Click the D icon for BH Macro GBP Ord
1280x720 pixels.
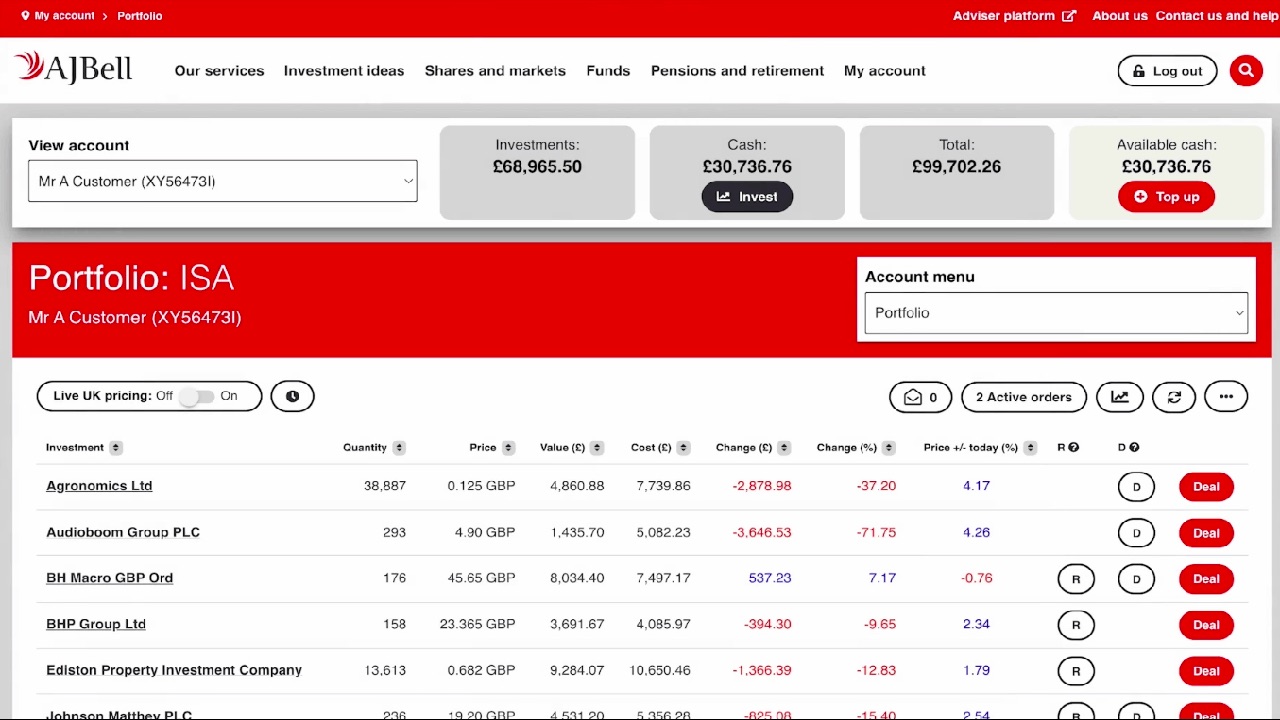coord(1136,579)
